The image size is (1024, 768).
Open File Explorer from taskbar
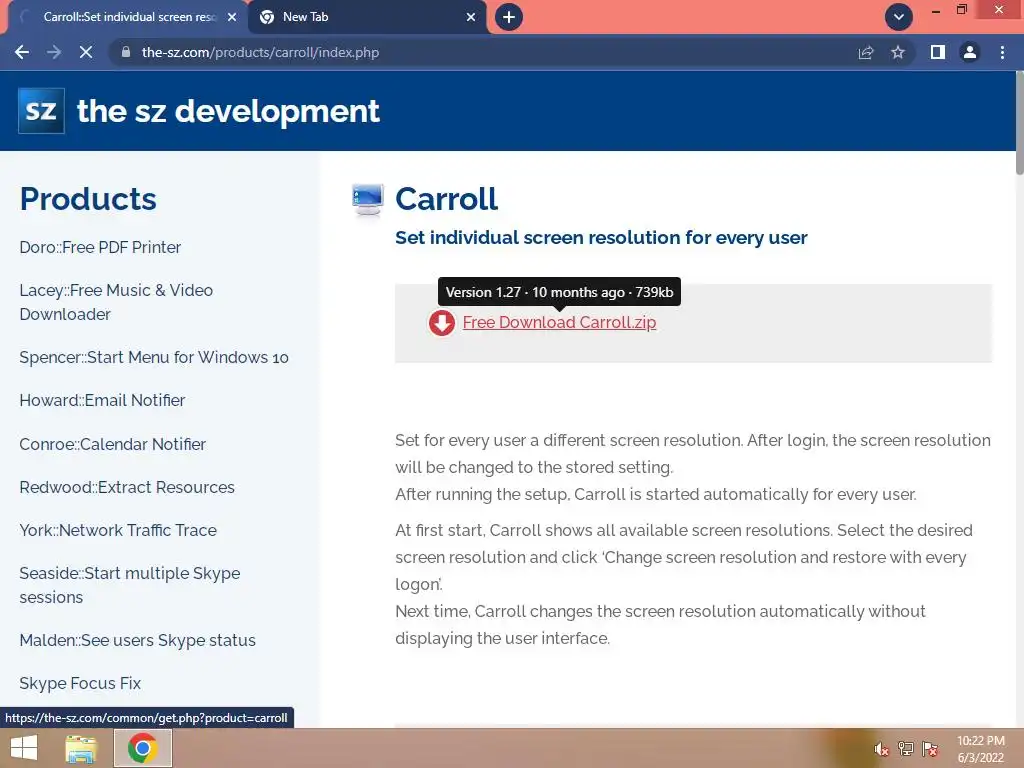81,748
